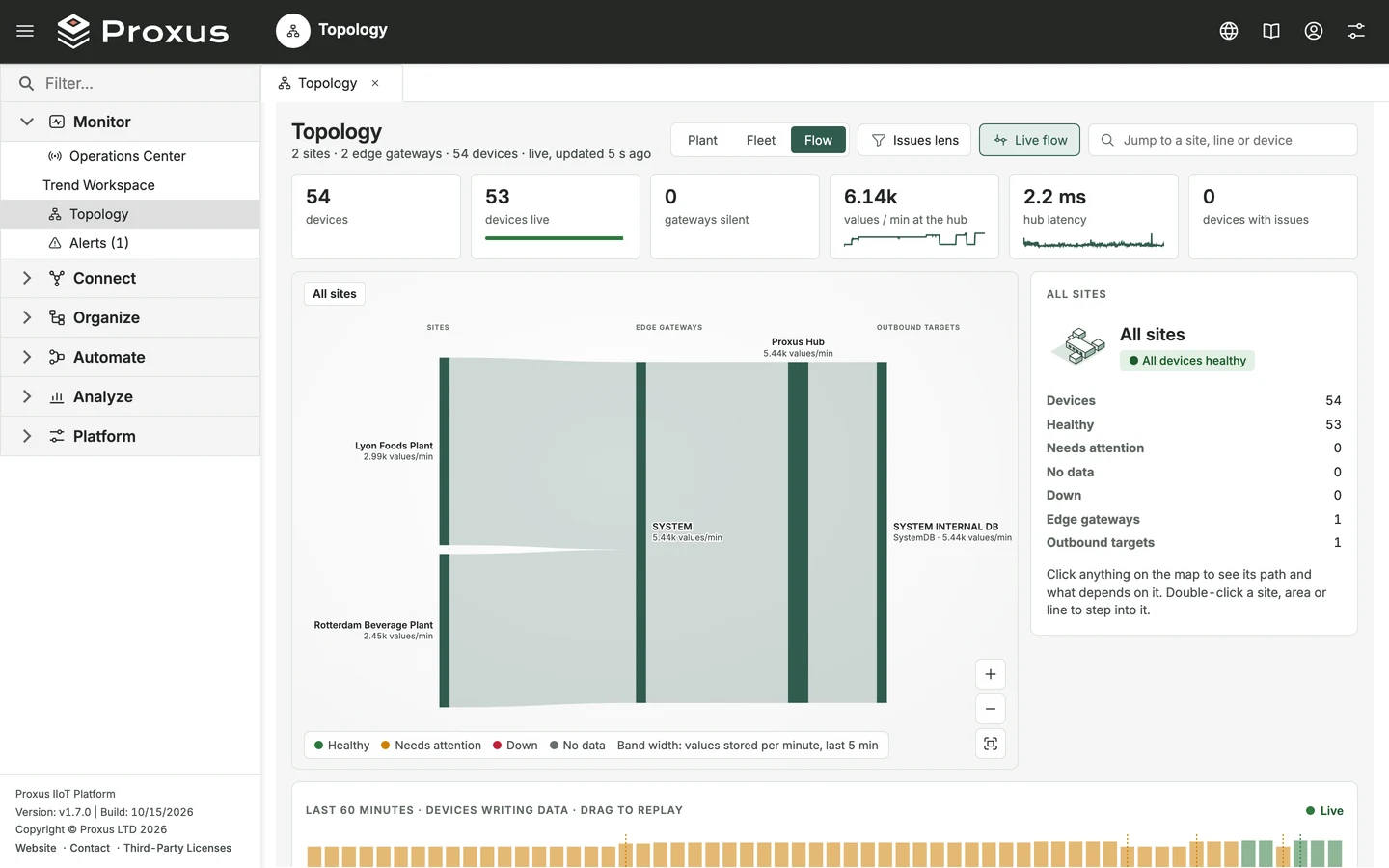
Task: Toggle the Issues lens filter
Action: pos(915,140)
